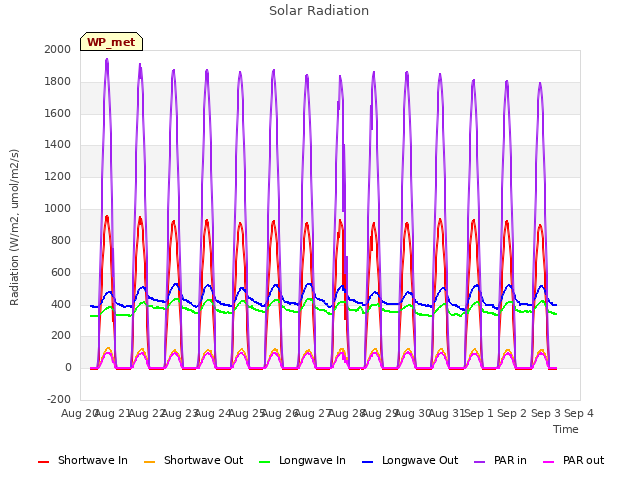This screenshot has height=480, width=640.
Task: Click the 600 y-axis tick label
Action: pyautogui.click(x=61, y=272)
